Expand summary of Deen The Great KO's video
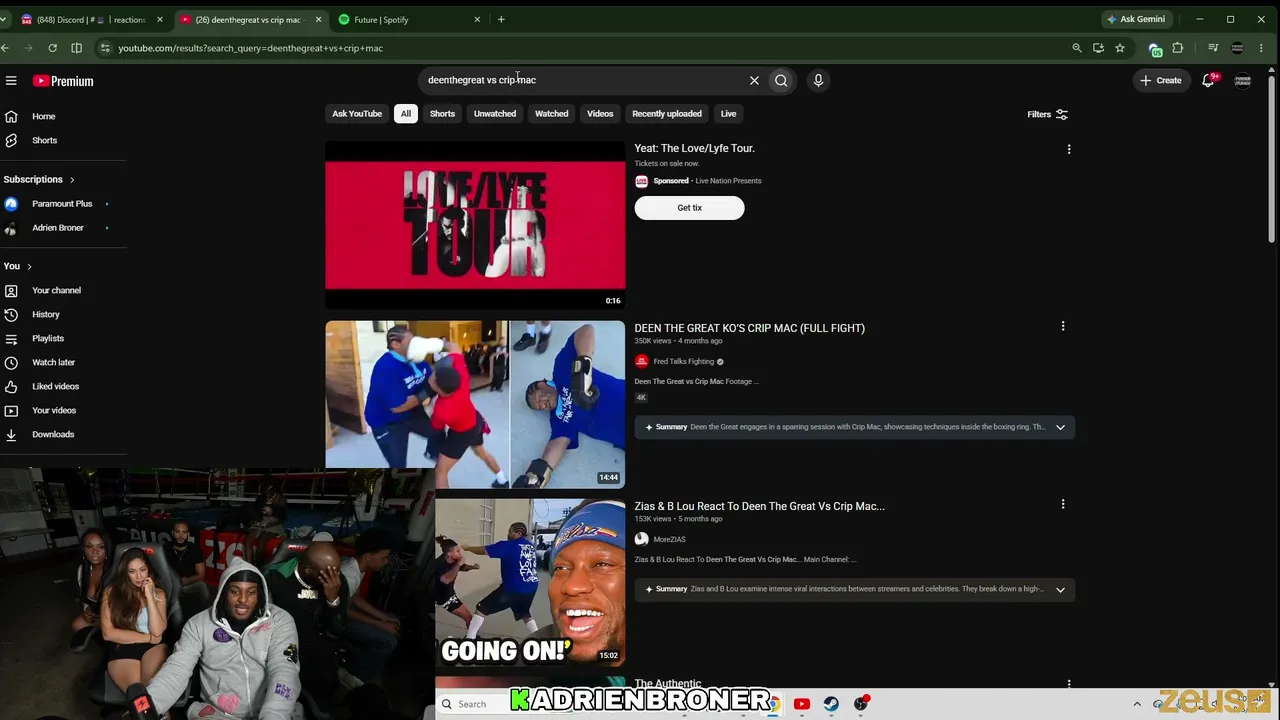This screenshot has height=720, width=1280. coord(1060,427)
